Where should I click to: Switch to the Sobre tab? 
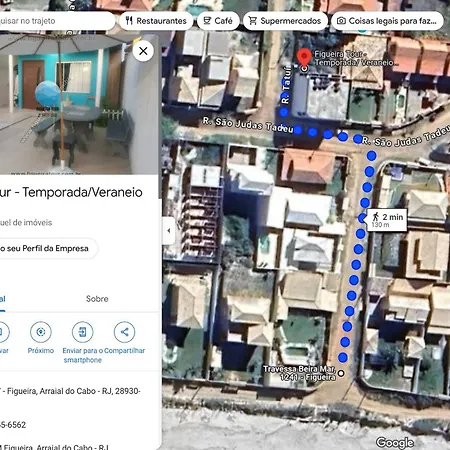coord(97,299)
